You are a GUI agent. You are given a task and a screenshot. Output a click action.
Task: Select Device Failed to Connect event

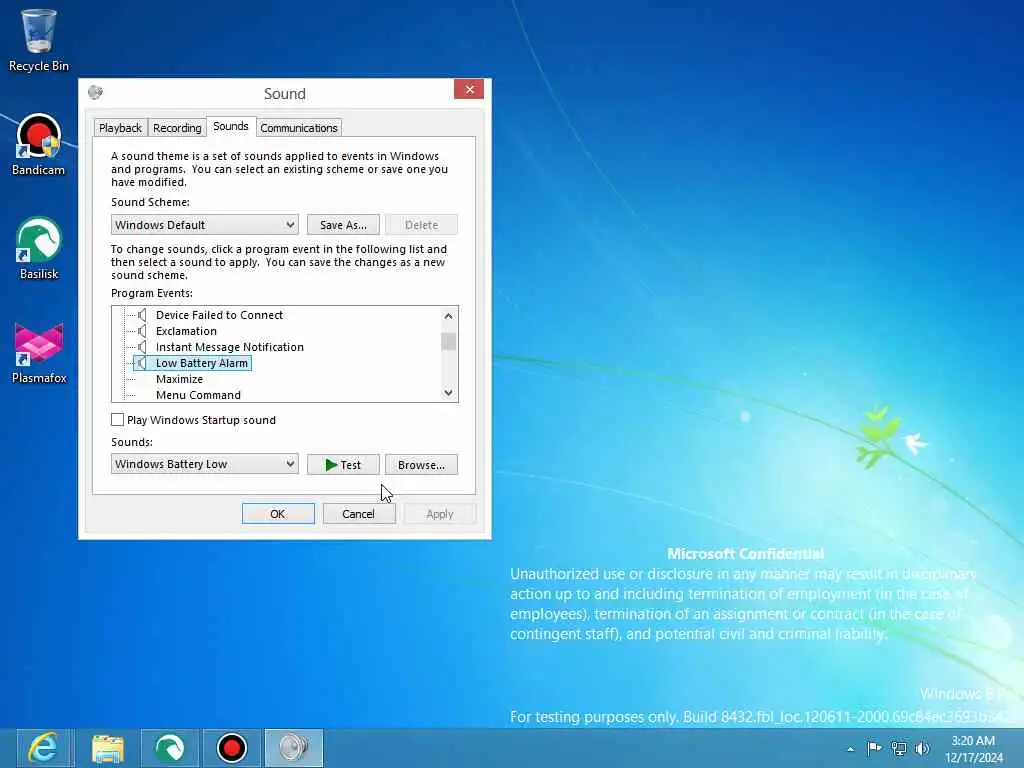tap(219, 315)
